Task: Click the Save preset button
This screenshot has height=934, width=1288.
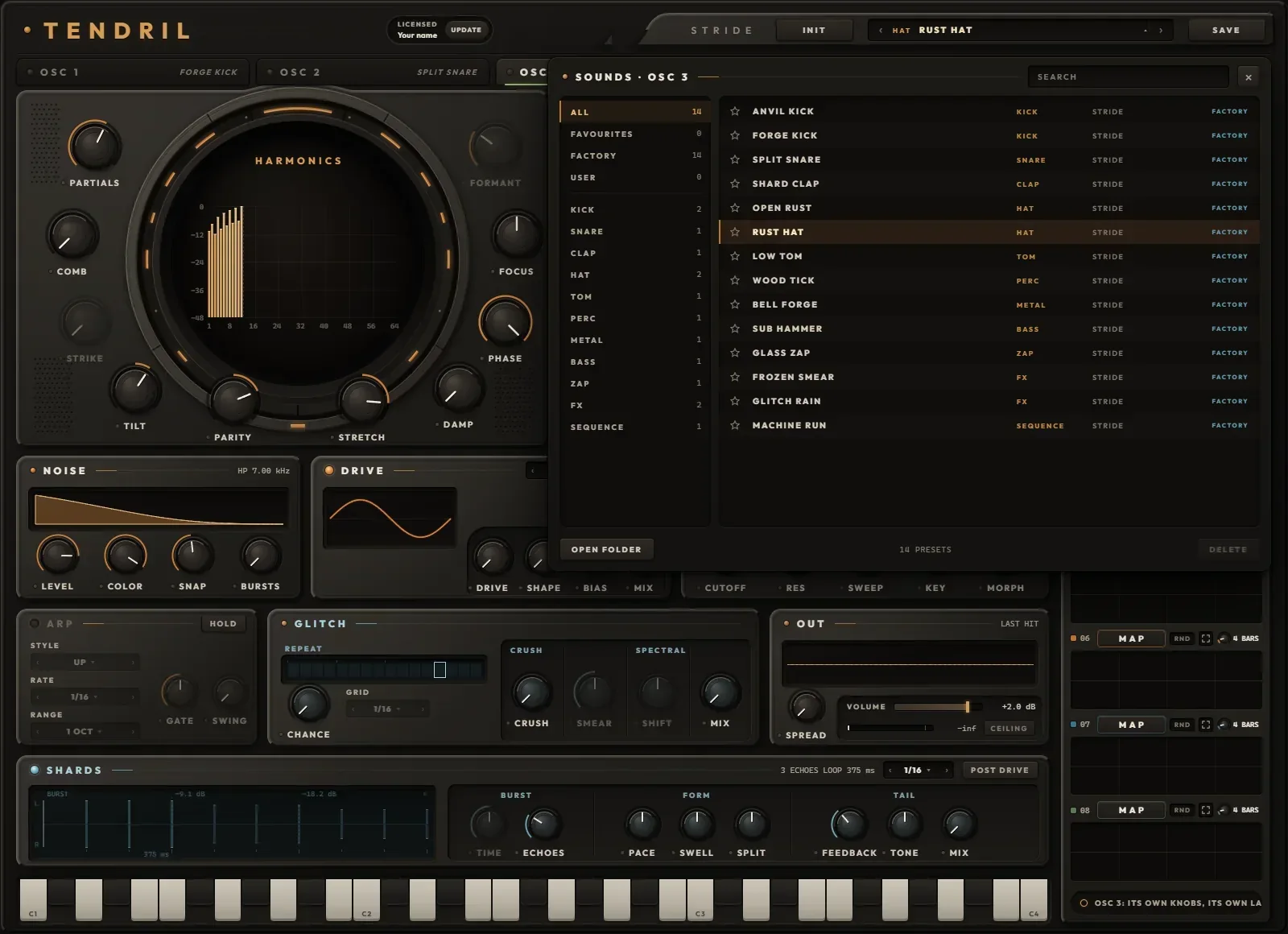Action: click(x=1226, y=31)
